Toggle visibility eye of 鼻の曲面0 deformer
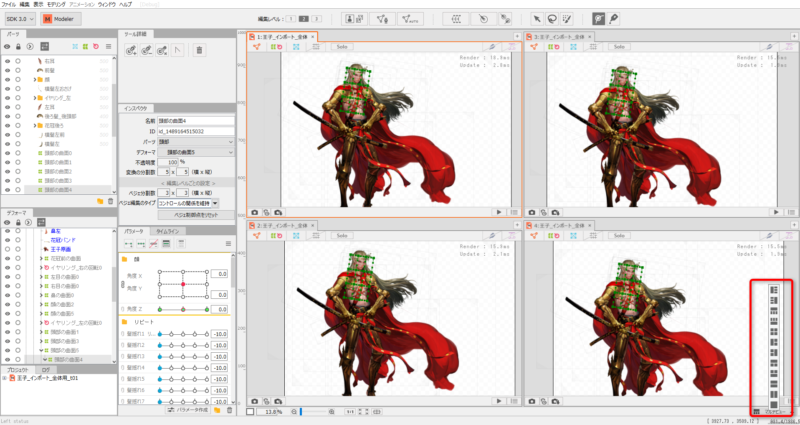Screen dimensions: 800x425 coord(7,295)
